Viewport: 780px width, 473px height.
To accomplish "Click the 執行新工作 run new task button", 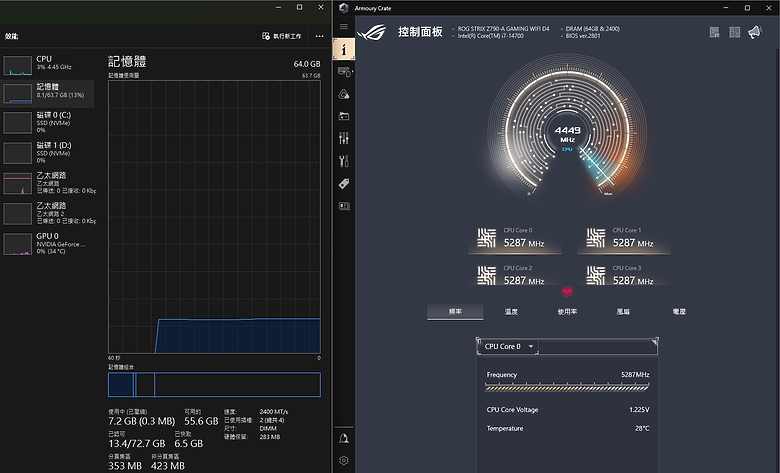I will [282, 36].
